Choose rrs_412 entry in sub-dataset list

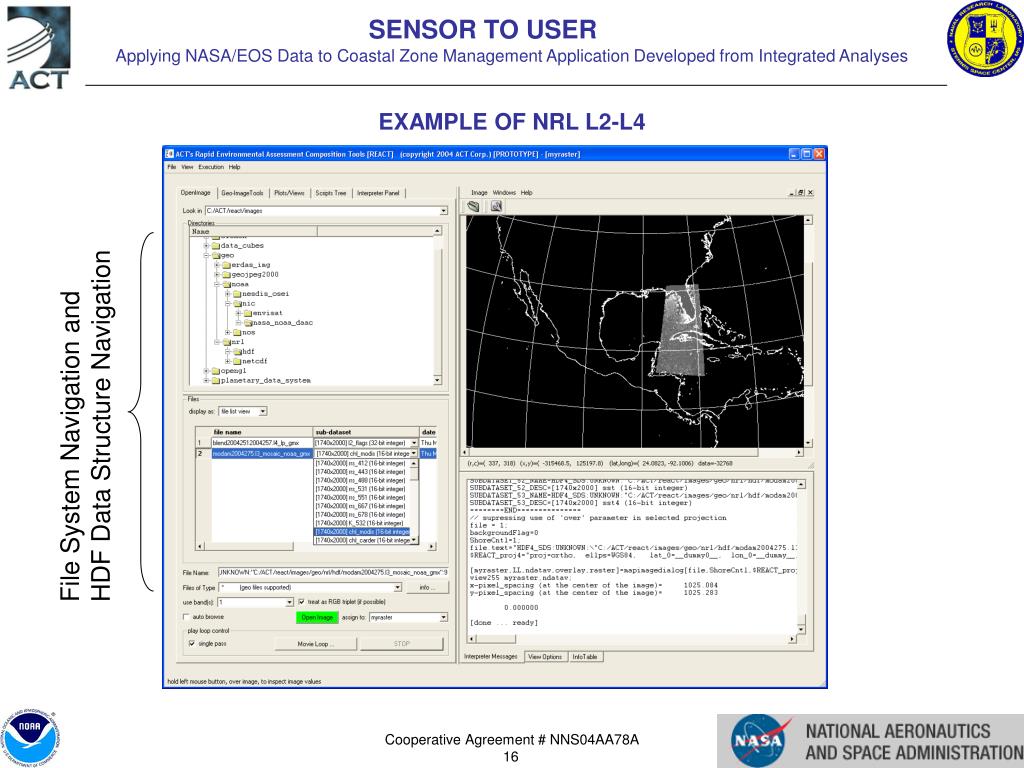coord(361,463)
